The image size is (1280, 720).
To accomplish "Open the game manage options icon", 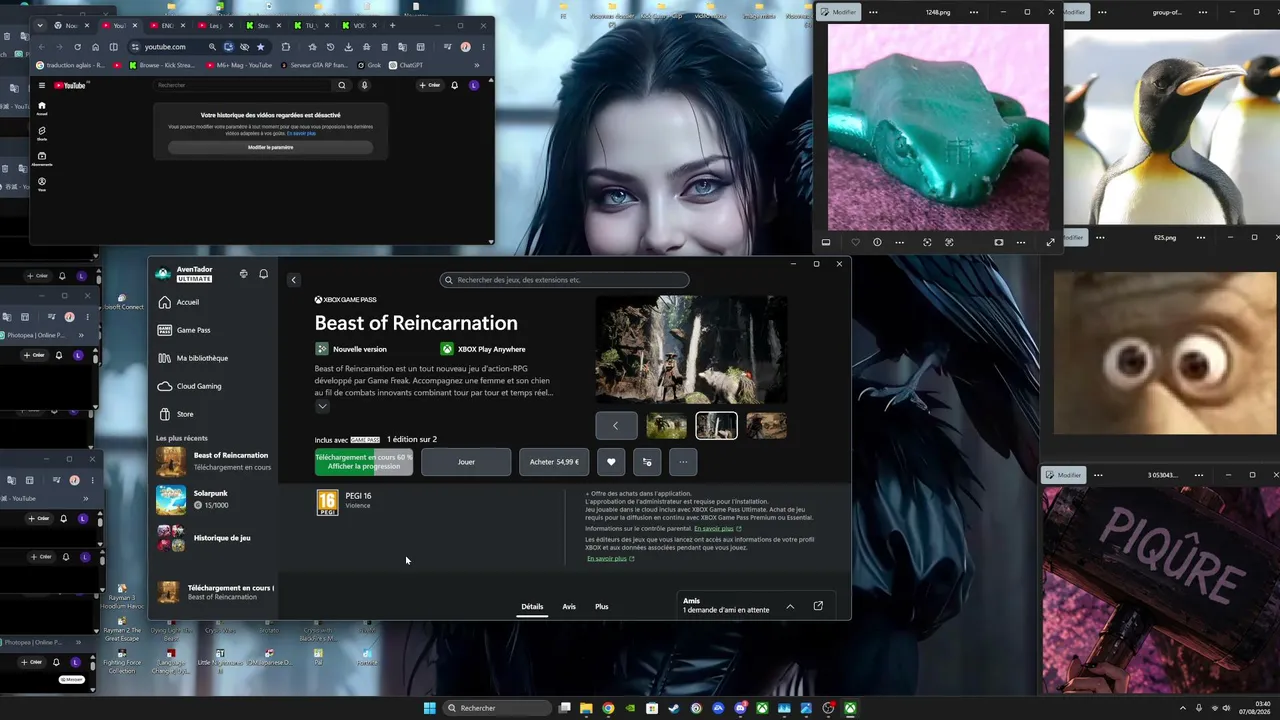I will (647, 462).
